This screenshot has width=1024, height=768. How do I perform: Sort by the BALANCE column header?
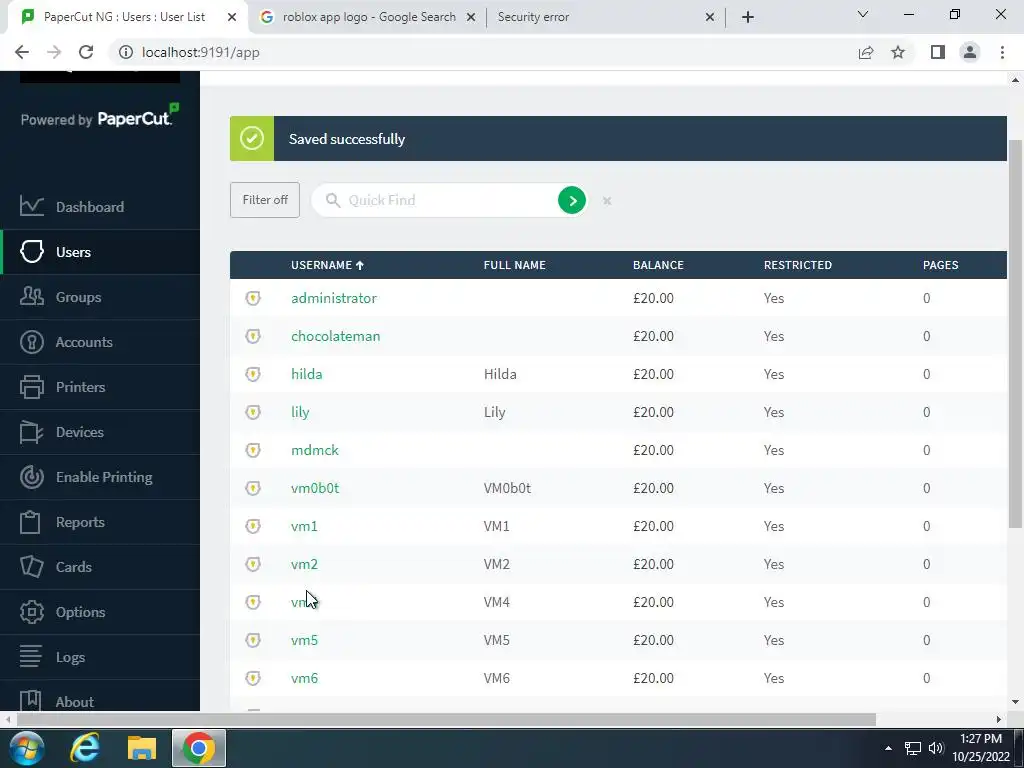tap(658, 264)
